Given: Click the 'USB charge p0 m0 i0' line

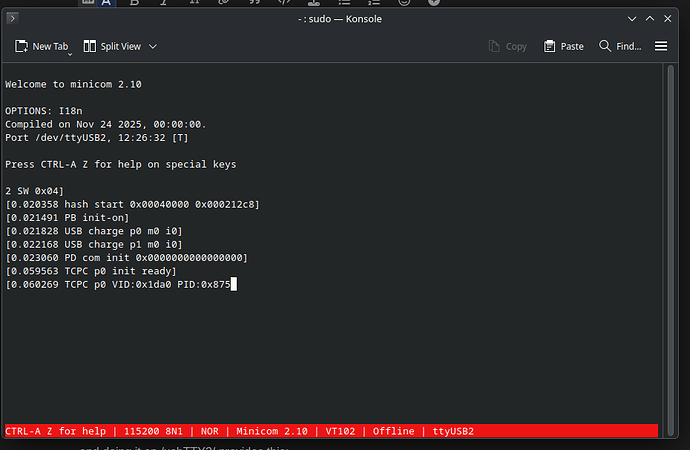Looking at the screenshot, I should pyautogui.click(x=94, y=231).
